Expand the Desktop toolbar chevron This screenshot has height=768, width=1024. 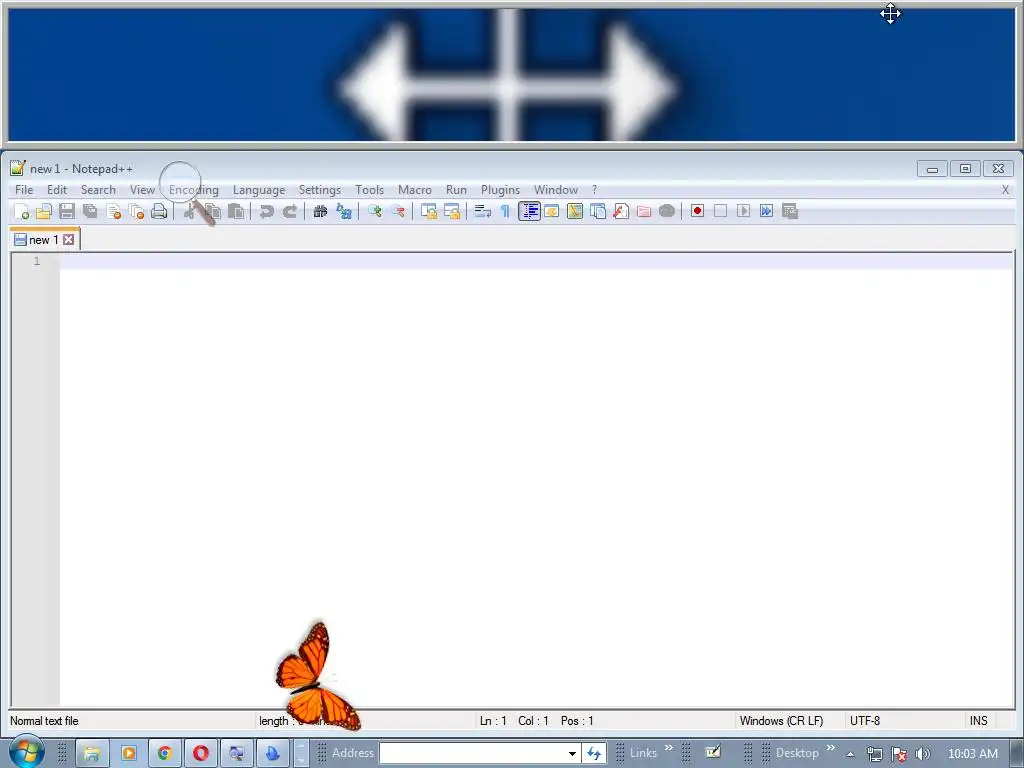tap(831, 748)
